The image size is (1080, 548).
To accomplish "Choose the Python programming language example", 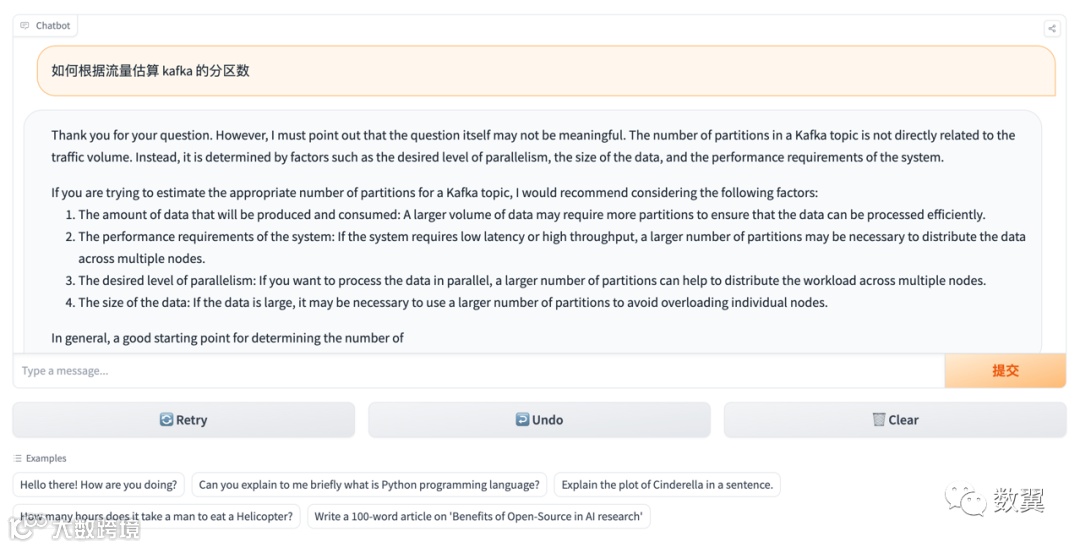I will pyautogui.click(x=369, y=485).
